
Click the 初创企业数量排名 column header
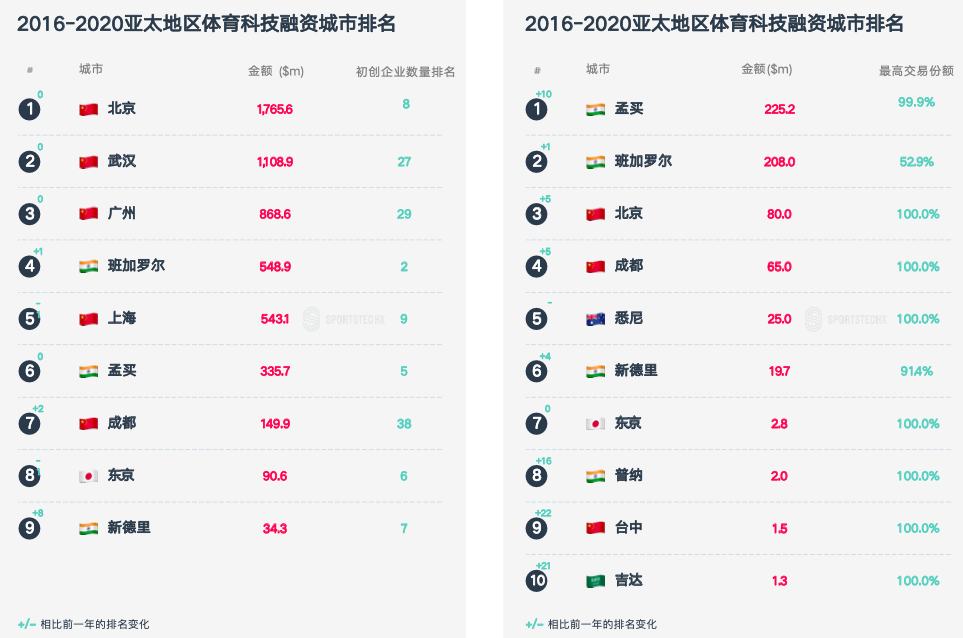pyautogui.click(x=405, y=72)
